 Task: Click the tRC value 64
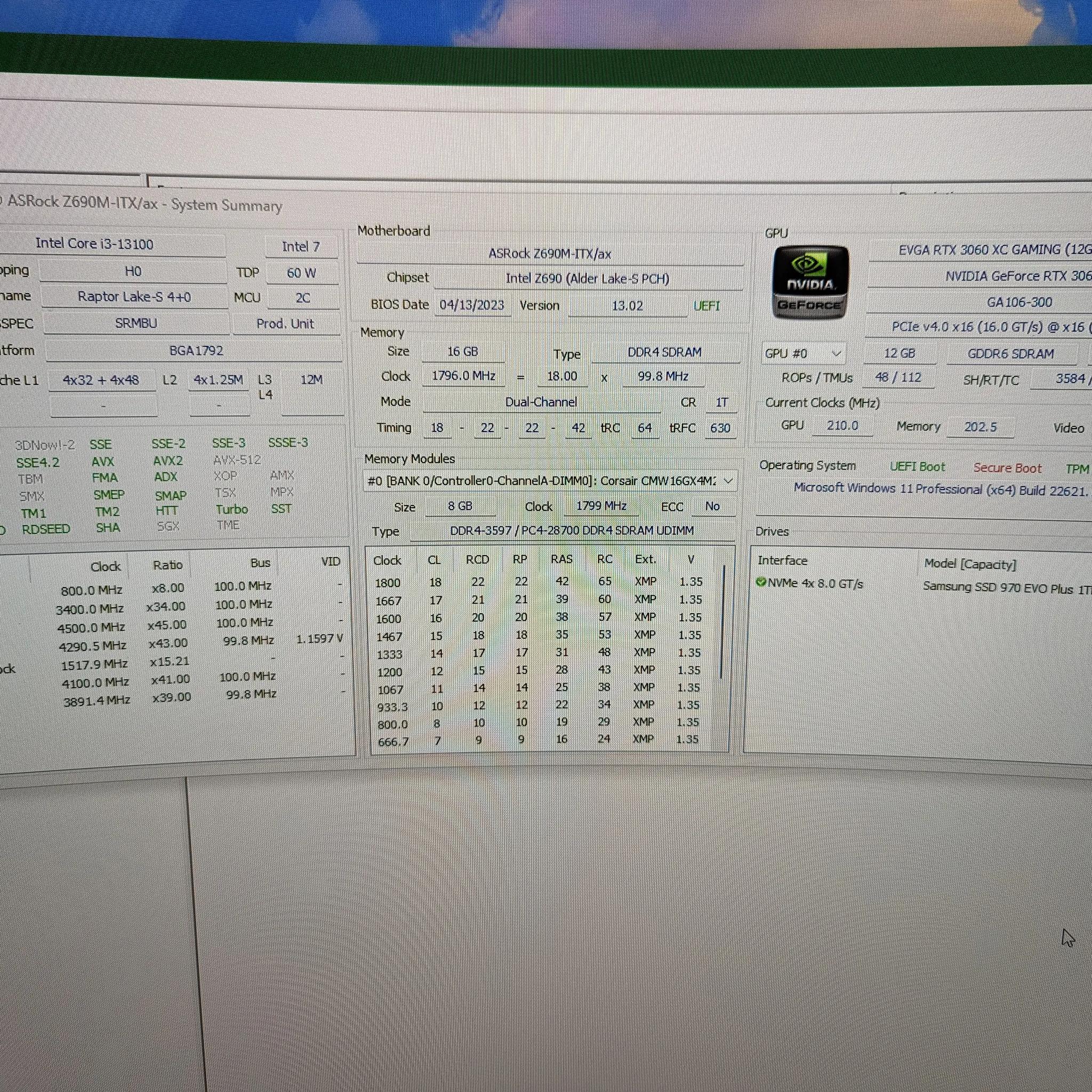(x=645, y=428)
